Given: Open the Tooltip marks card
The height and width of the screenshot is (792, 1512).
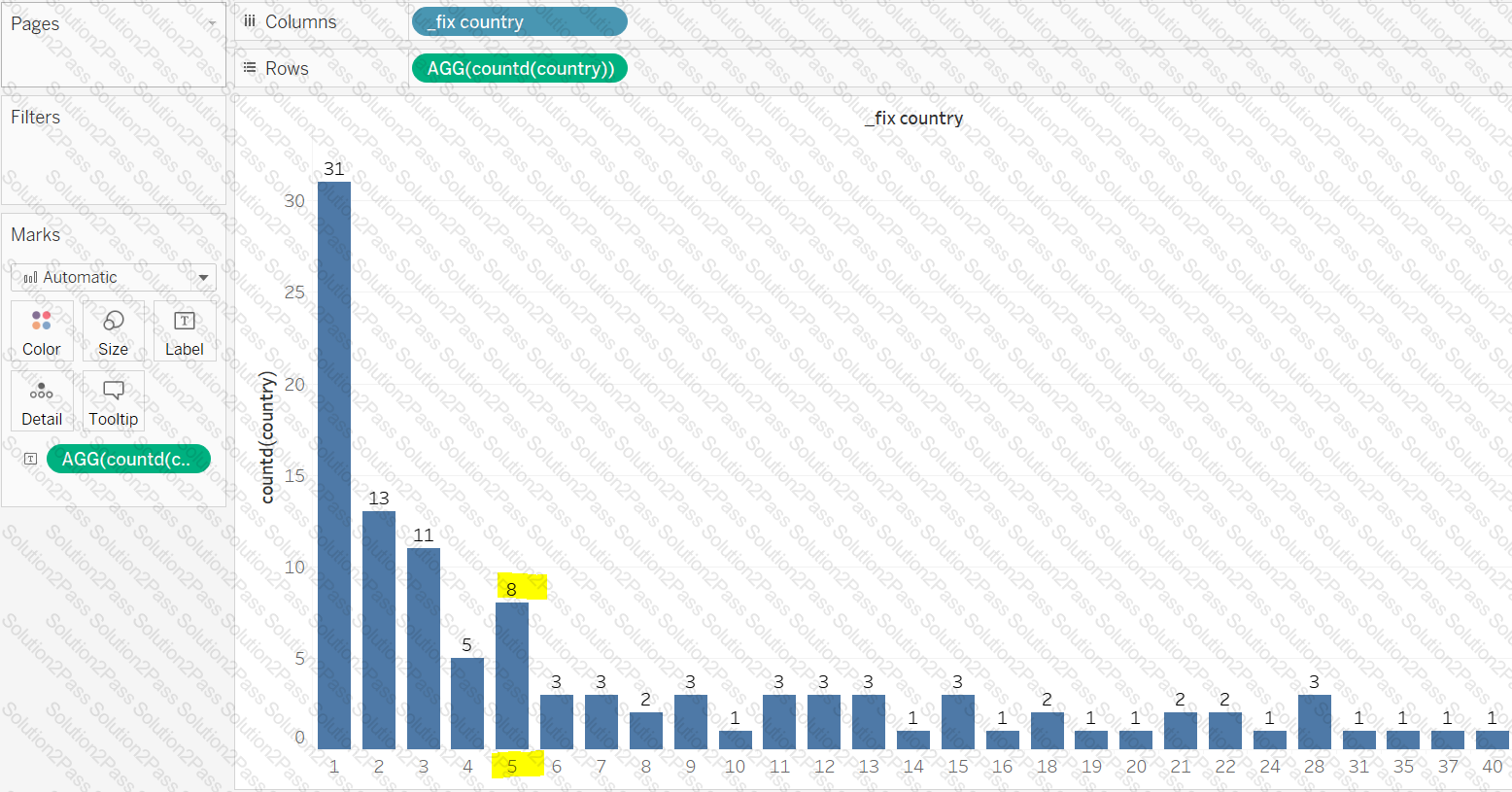Looking at the screenshot, I should pyautogui.click(x=113, y=401).
